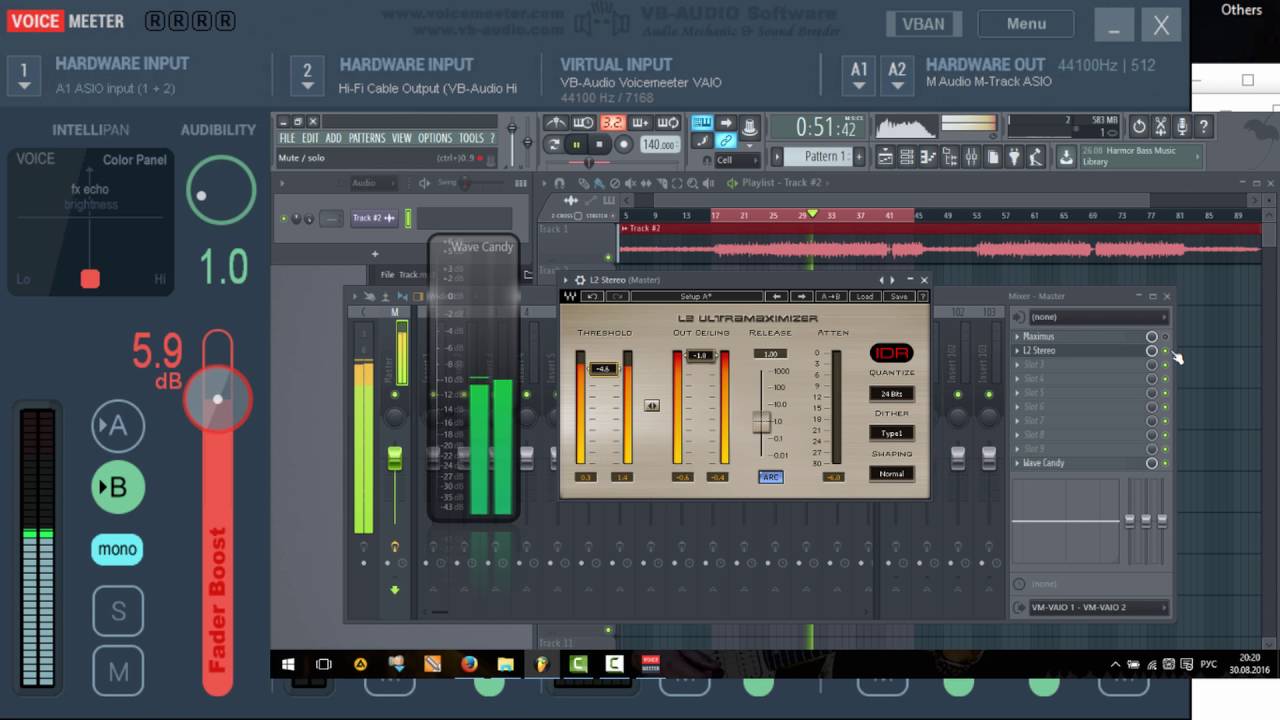1280x720 pixels.
Task: Click the magnet snap icon in playlist toolbar
Action: click(x=559, y=183)
